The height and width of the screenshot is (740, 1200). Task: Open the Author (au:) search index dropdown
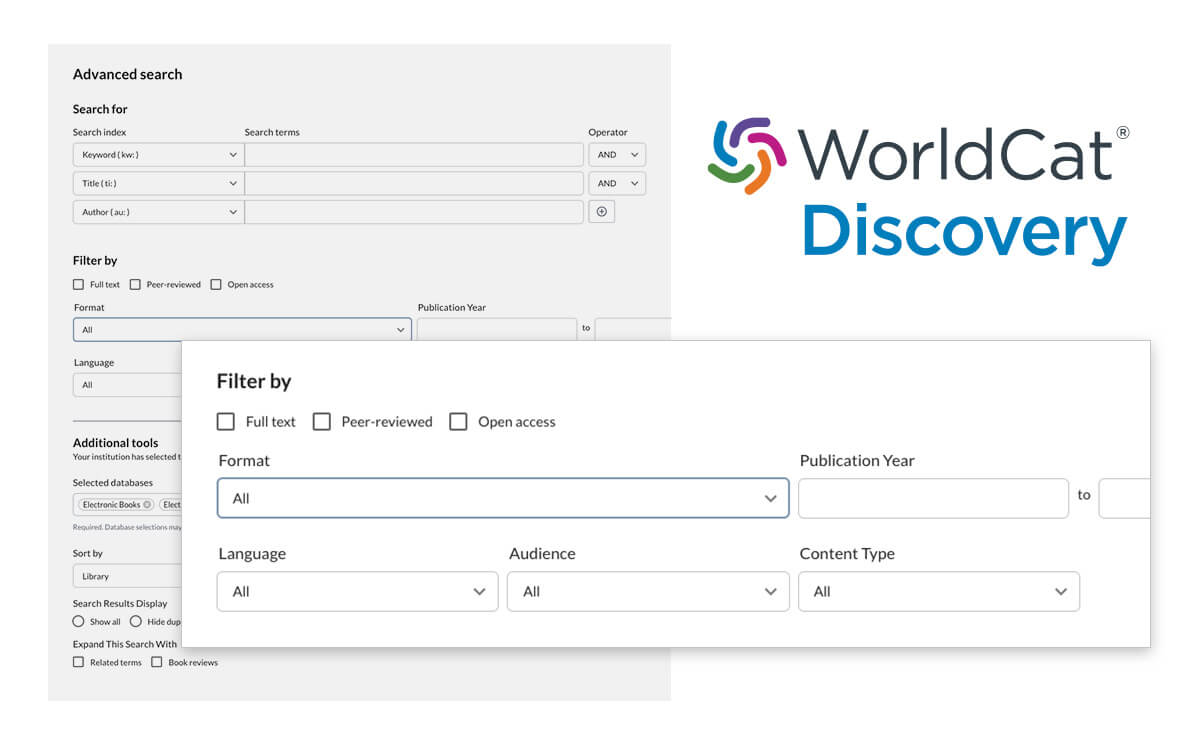pyautogui.click(x=157, y=211)
